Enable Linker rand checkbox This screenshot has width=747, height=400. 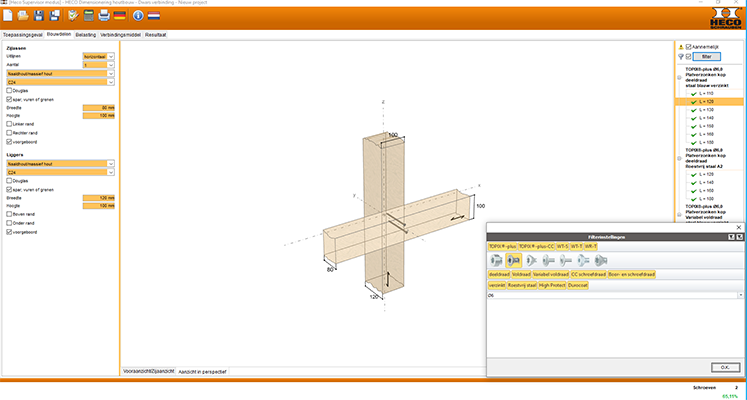tap(9, 124)
